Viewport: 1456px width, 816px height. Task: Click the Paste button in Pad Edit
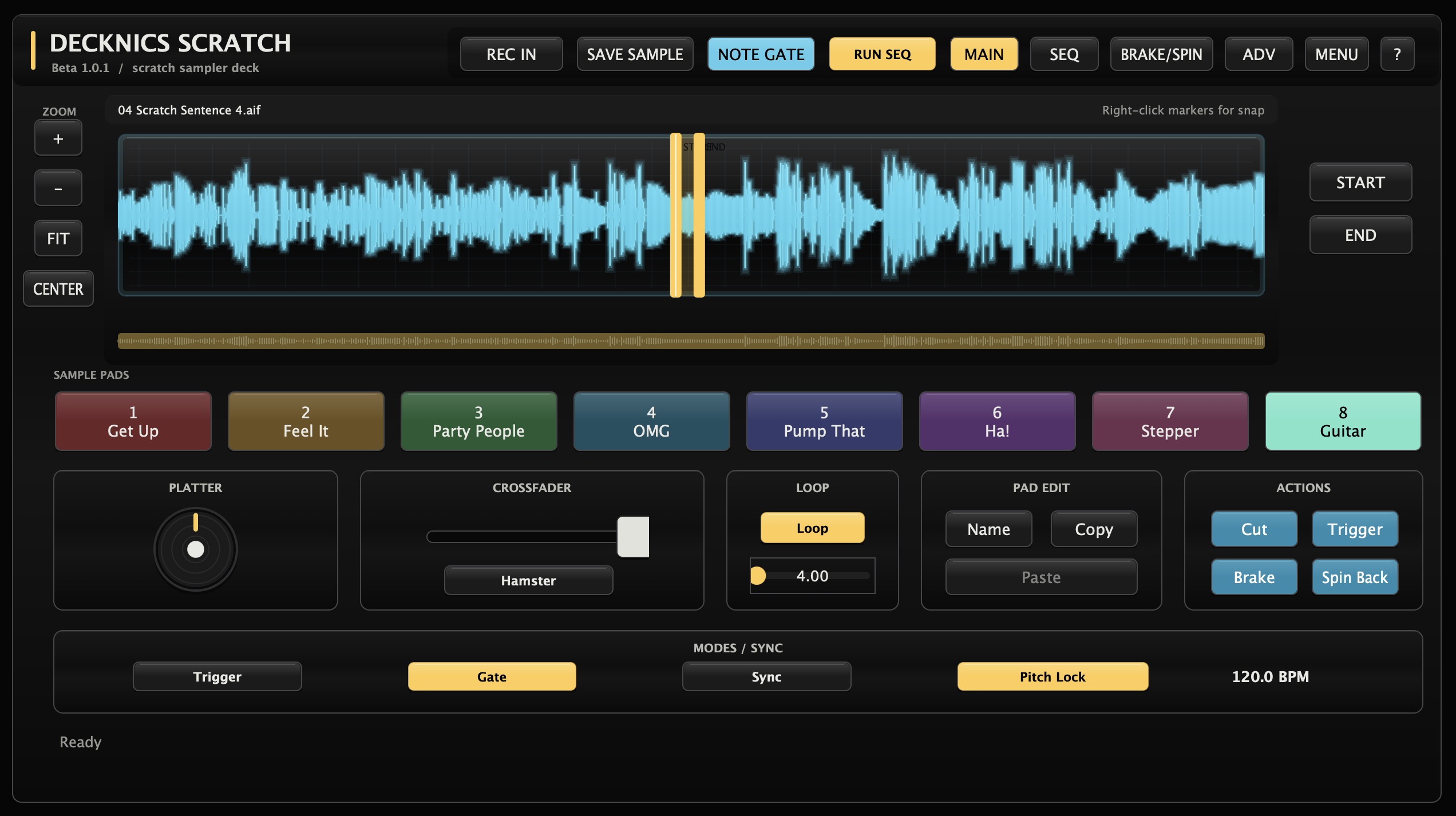1041,577
